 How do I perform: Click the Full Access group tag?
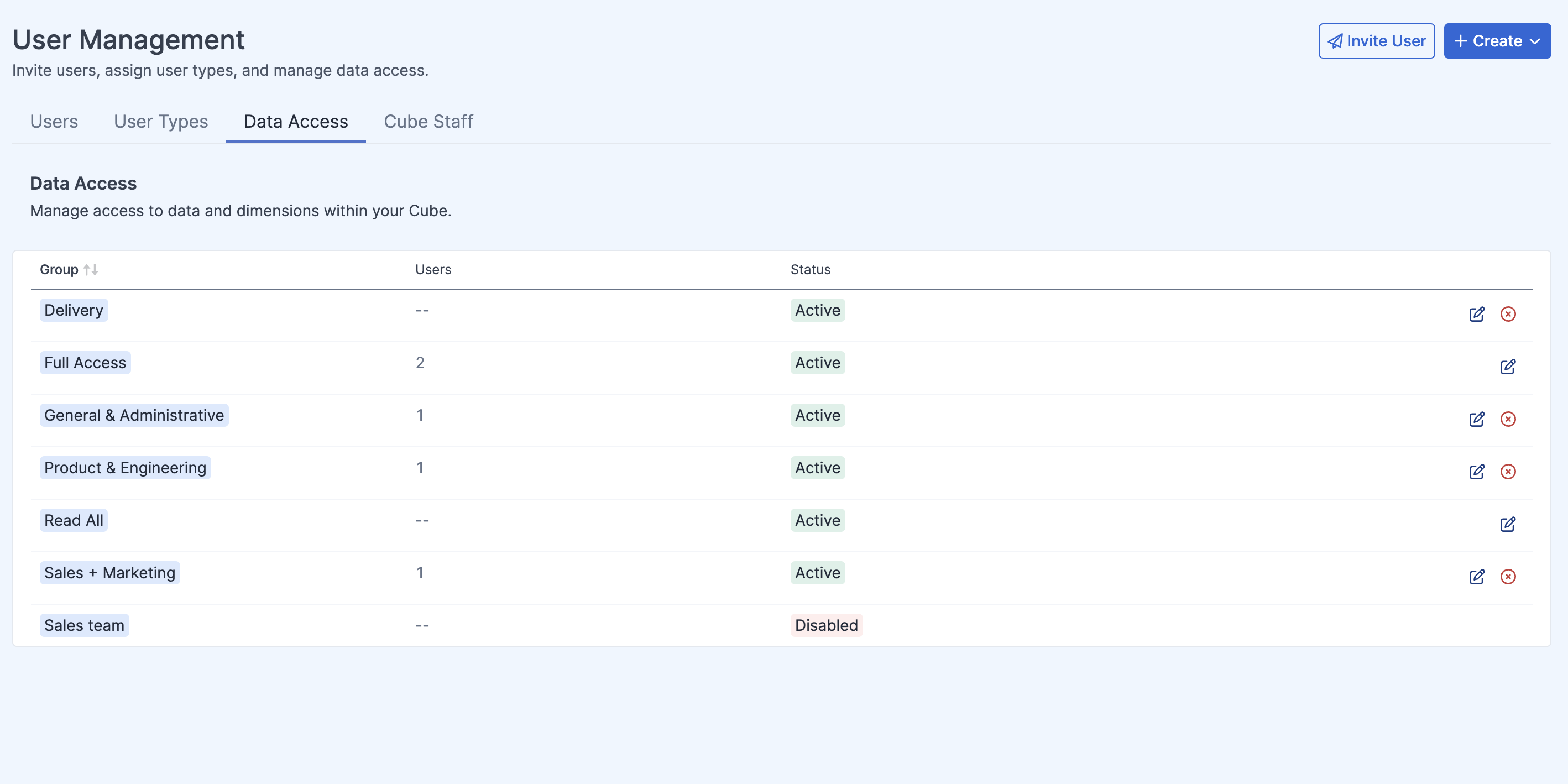(85, 363)
